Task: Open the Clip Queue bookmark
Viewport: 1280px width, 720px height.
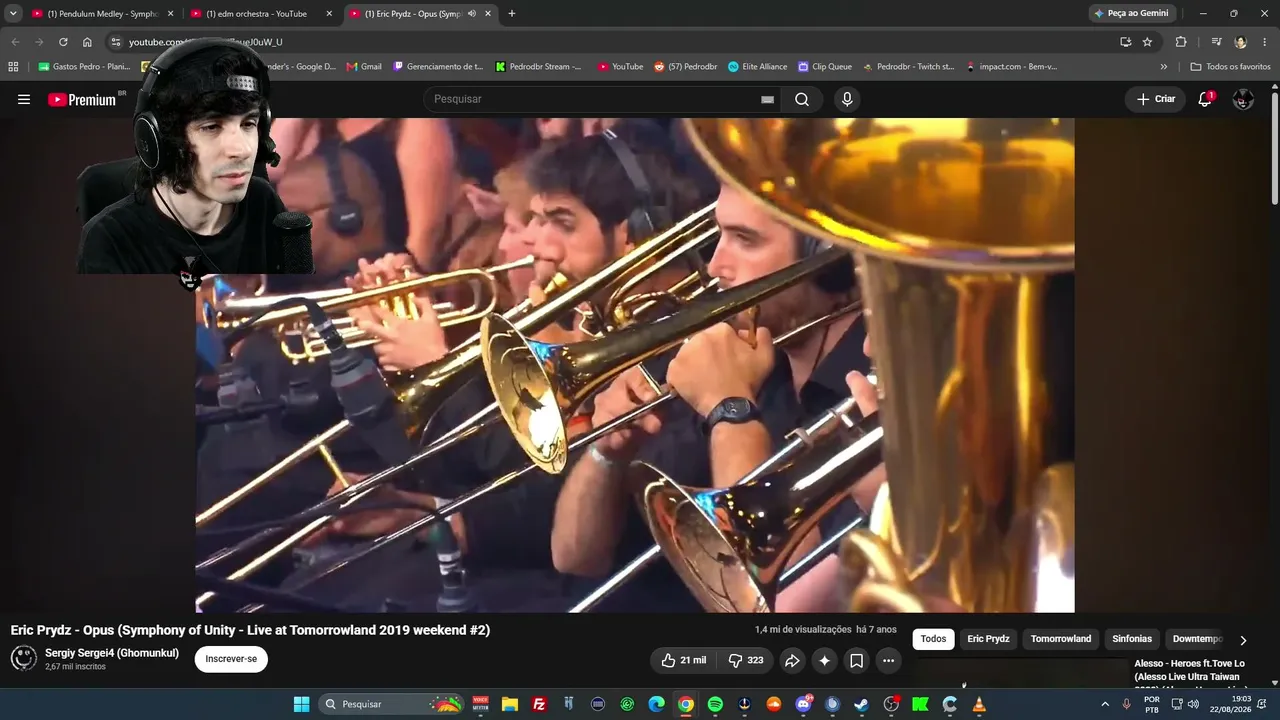Action: pyautogui.click(x=825, y=67)
